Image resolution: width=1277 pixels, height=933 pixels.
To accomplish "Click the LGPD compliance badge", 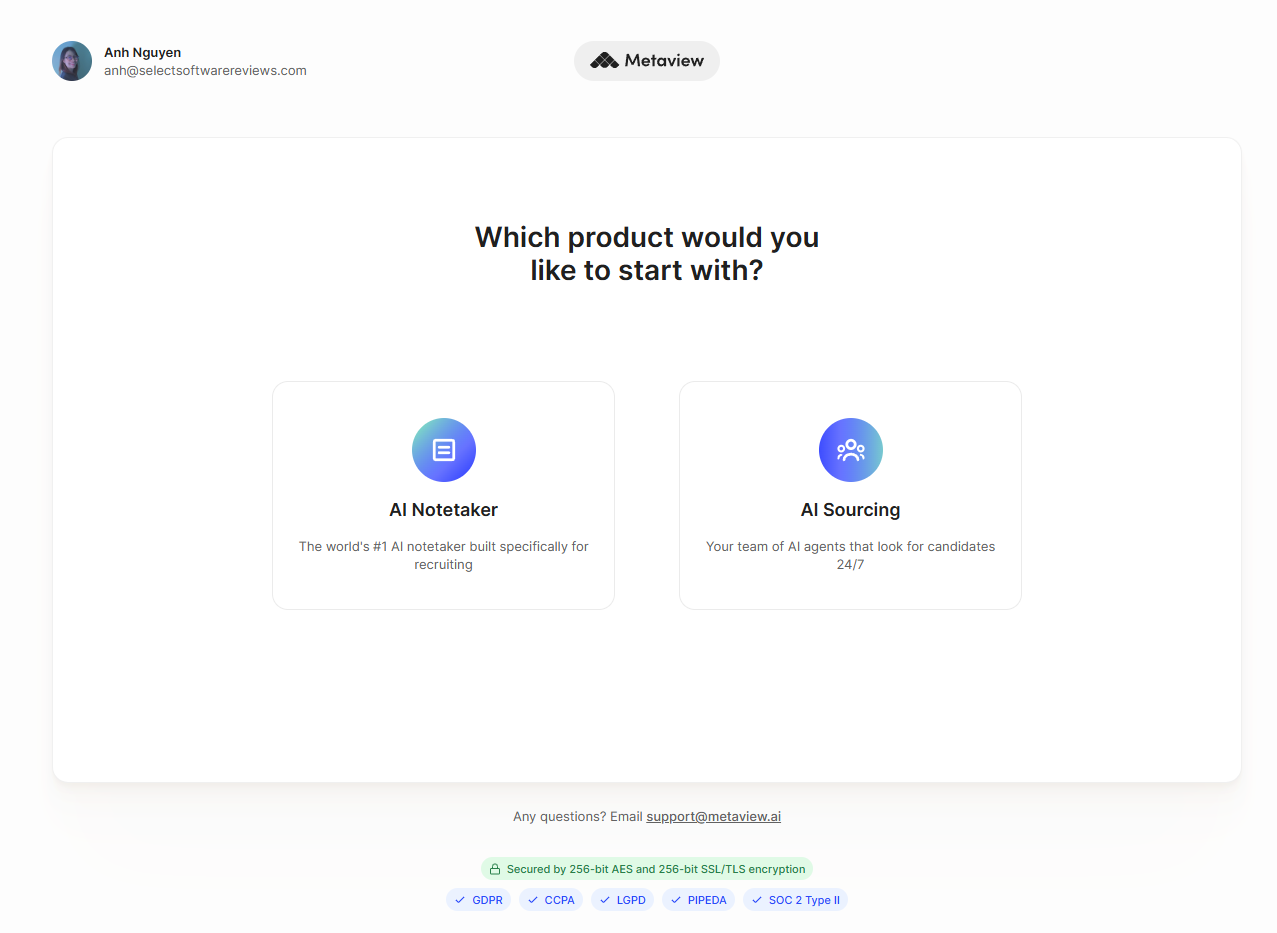I will (x=622, y=900).
